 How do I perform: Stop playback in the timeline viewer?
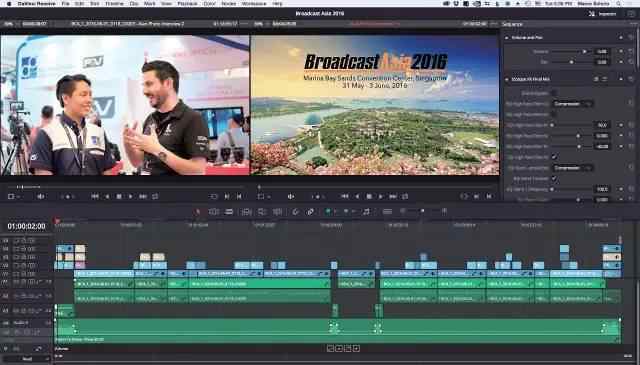(369, 197)
